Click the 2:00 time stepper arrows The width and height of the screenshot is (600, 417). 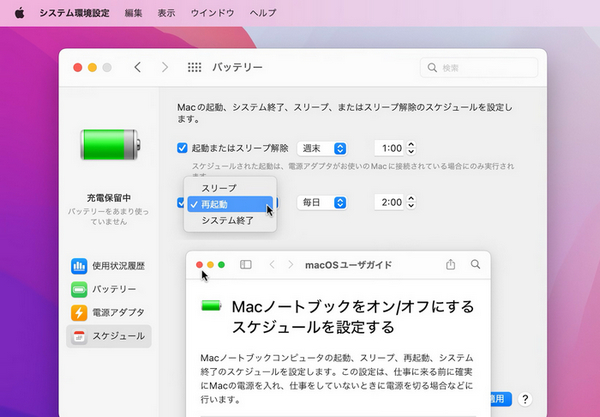[411, 202]
